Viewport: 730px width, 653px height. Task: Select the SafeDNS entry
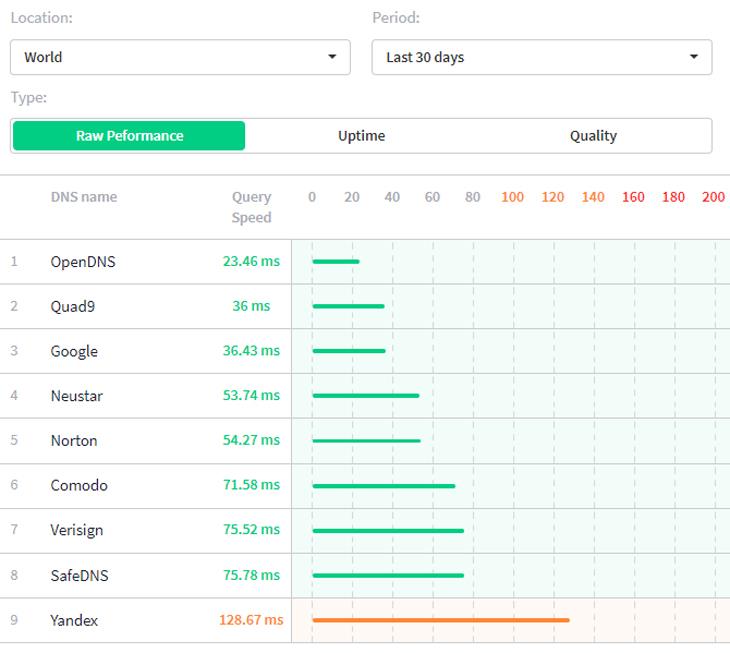80,575
